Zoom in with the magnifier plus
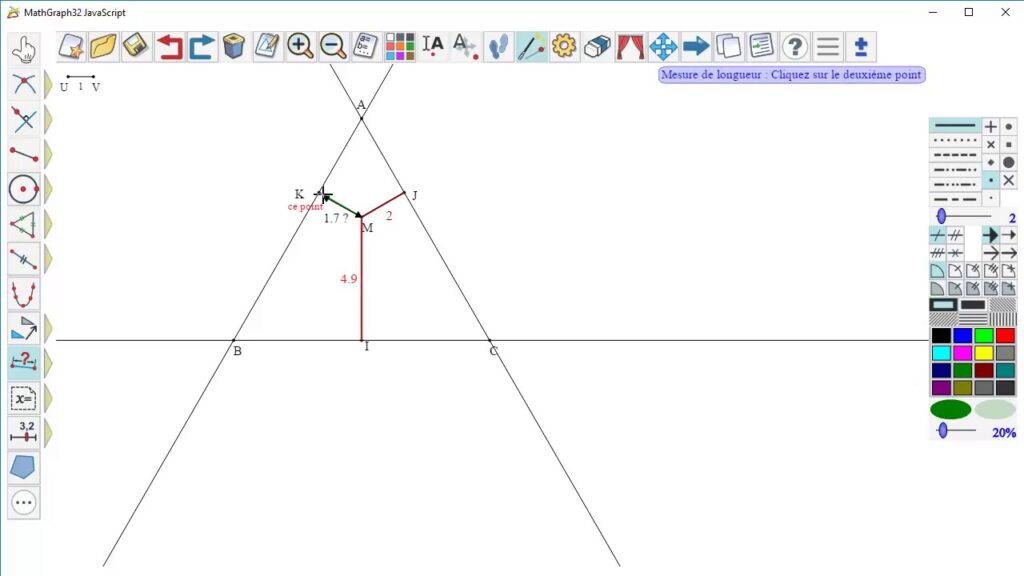Viewport: 1024px width, 576px height. click(x=300, y=46)
